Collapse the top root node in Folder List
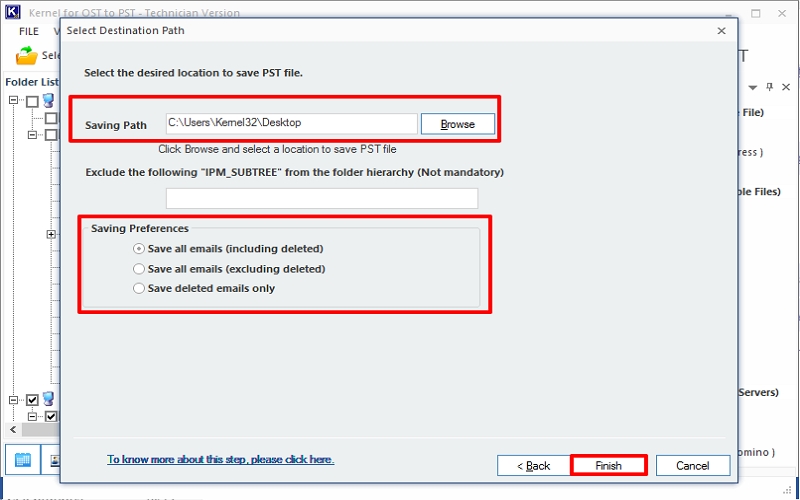Screen dimensions: 800x500 coord(15,101)
